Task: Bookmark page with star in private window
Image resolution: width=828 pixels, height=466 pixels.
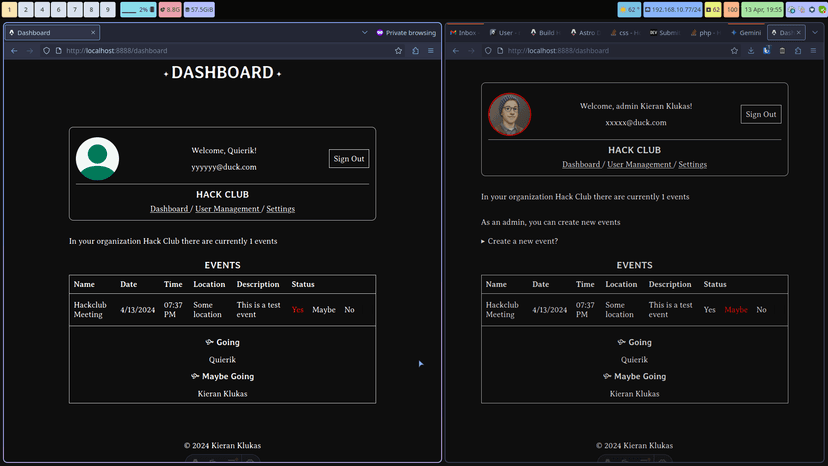Action: pyautogui.click(x=398, y=50)
